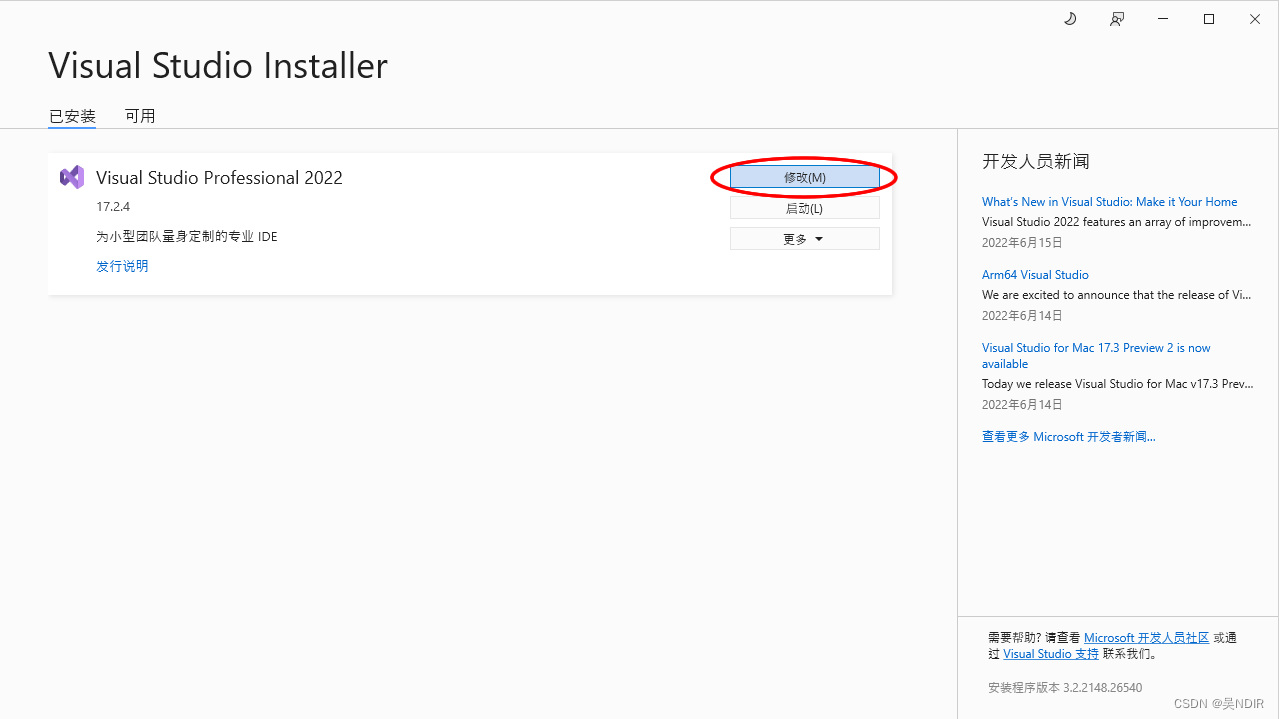Click the Visual Studio Installer title text
Viewport: 1279px width, 719px height.
218,66
